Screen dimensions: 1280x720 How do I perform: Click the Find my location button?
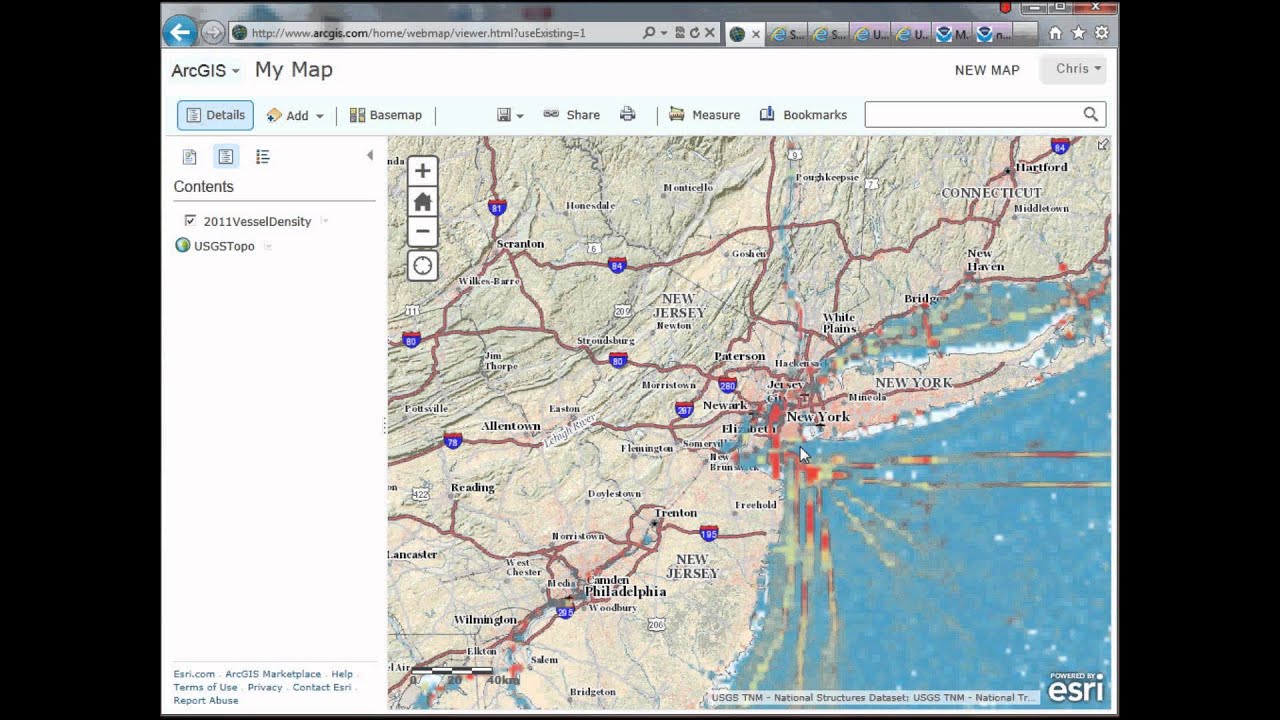point(422,265)
